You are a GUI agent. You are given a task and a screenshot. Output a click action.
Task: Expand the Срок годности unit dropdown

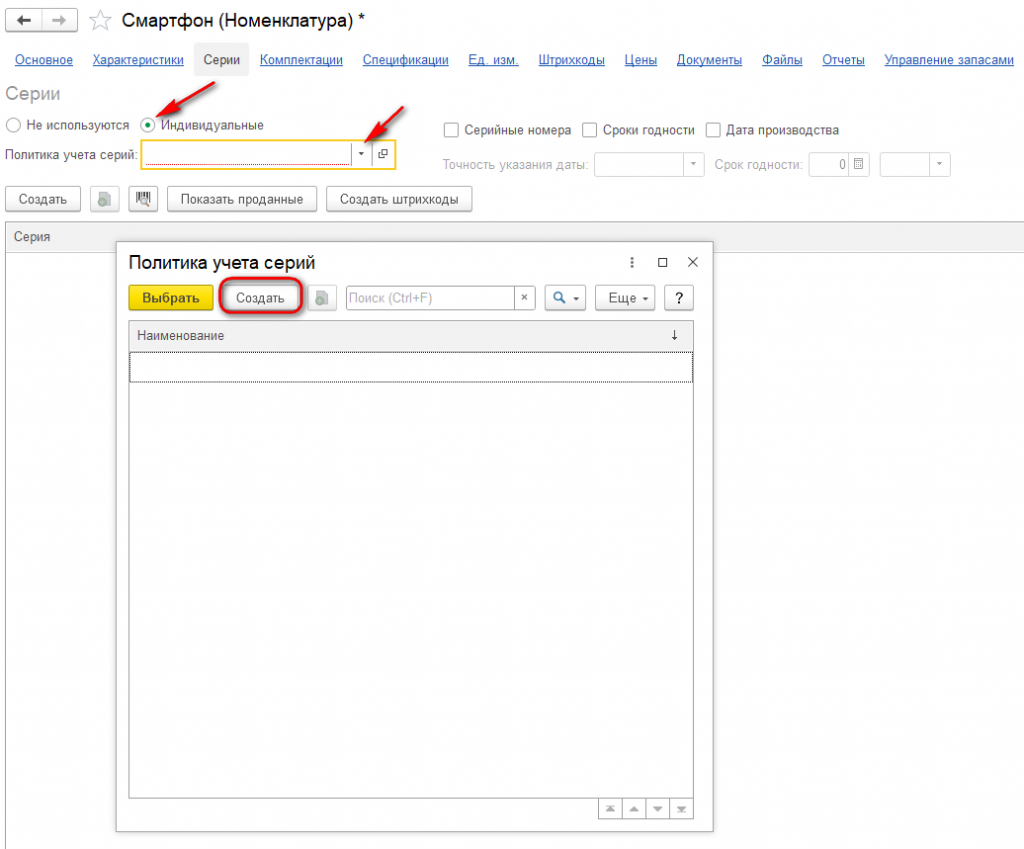coord(940,164)
